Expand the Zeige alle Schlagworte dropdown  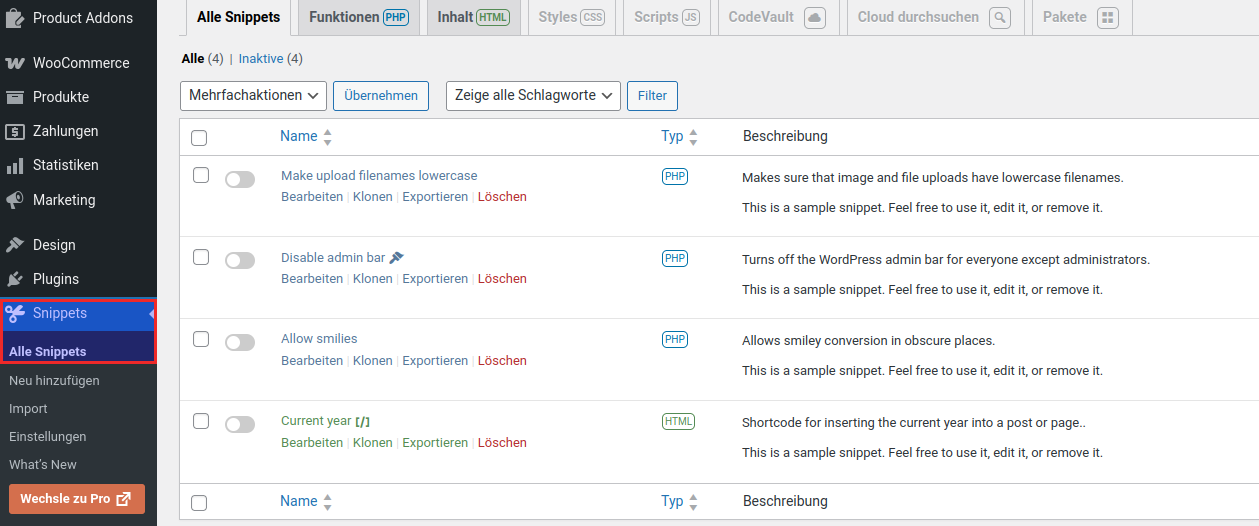tap(533, 95)
